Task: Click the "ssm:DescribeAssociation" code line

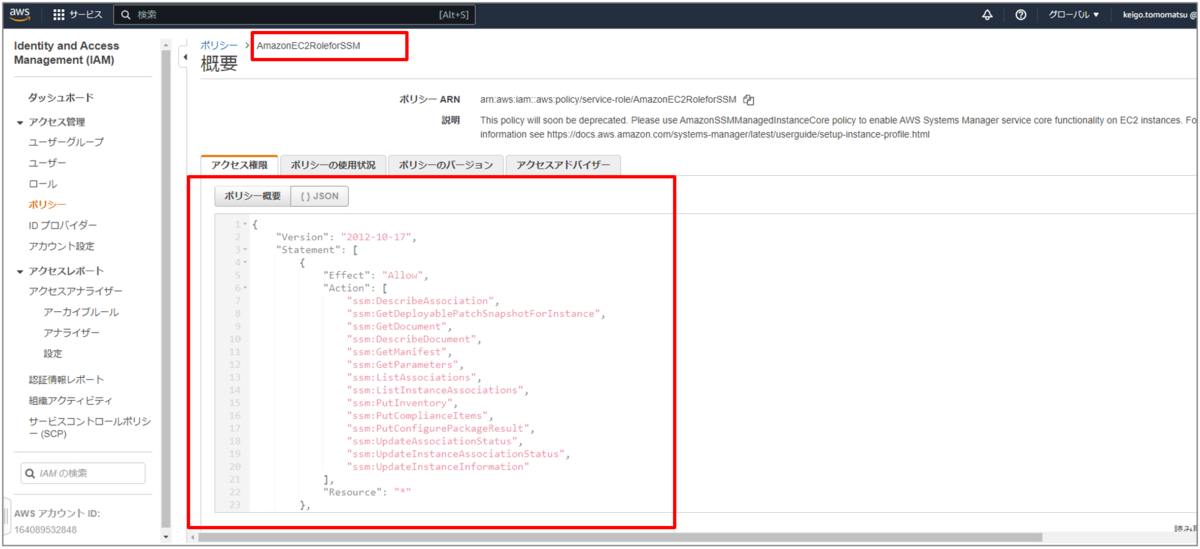Action: click(x=423, y=301)
